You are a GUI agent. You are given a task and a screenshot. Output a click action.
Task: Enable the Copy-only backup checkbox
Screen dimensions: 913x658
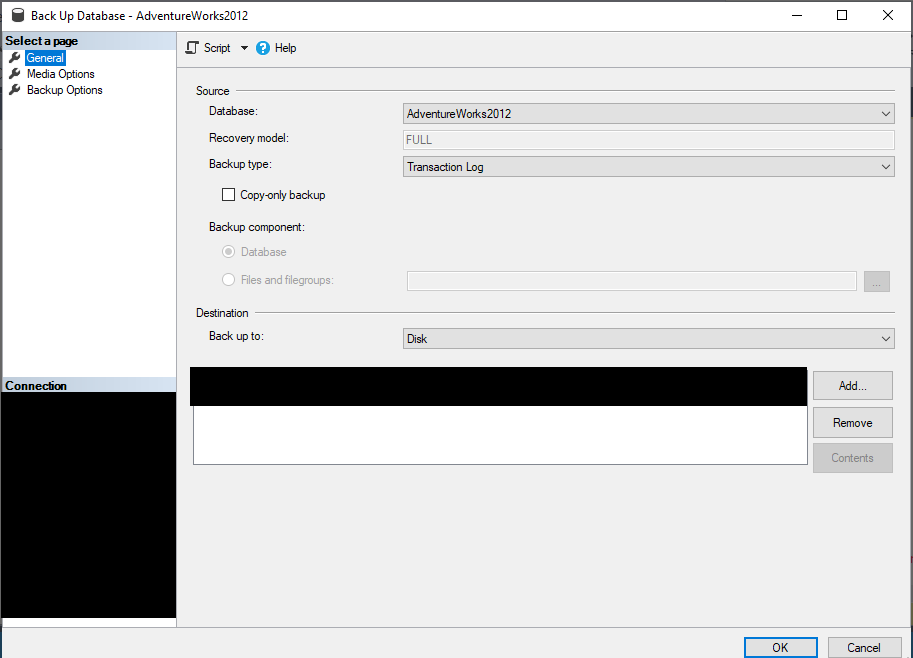[x=229, y=195]
